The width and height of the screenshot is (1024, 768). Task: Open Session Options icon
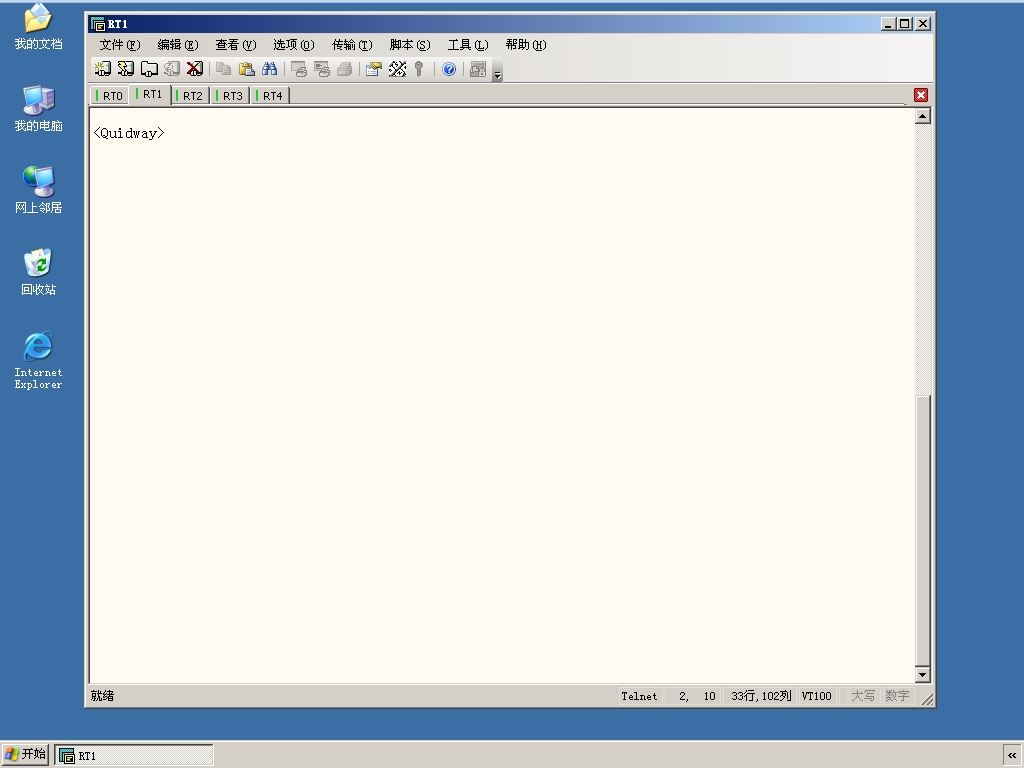tap(374, 69)
